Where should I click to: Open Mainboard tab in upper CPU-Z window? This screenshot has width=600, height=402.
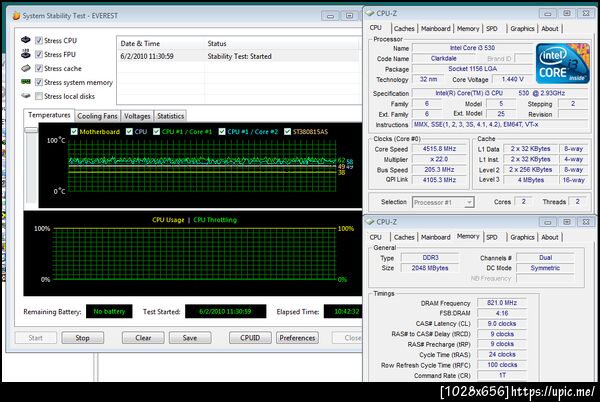point(435,29)
